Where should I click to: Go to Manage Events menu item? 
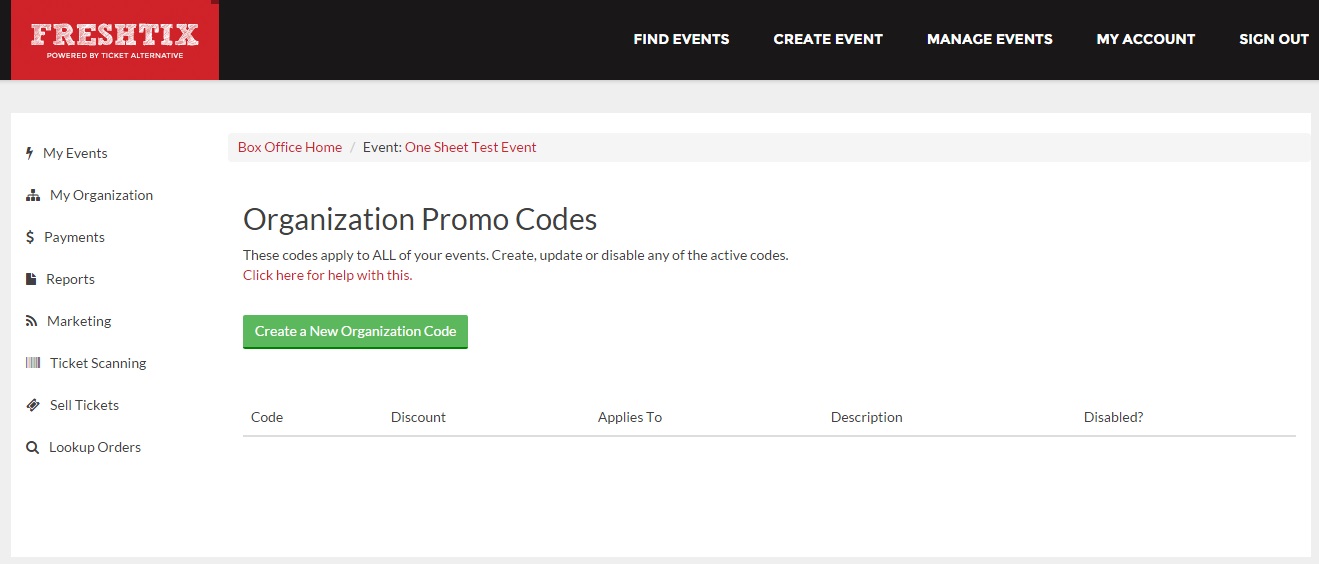(990, 39)
